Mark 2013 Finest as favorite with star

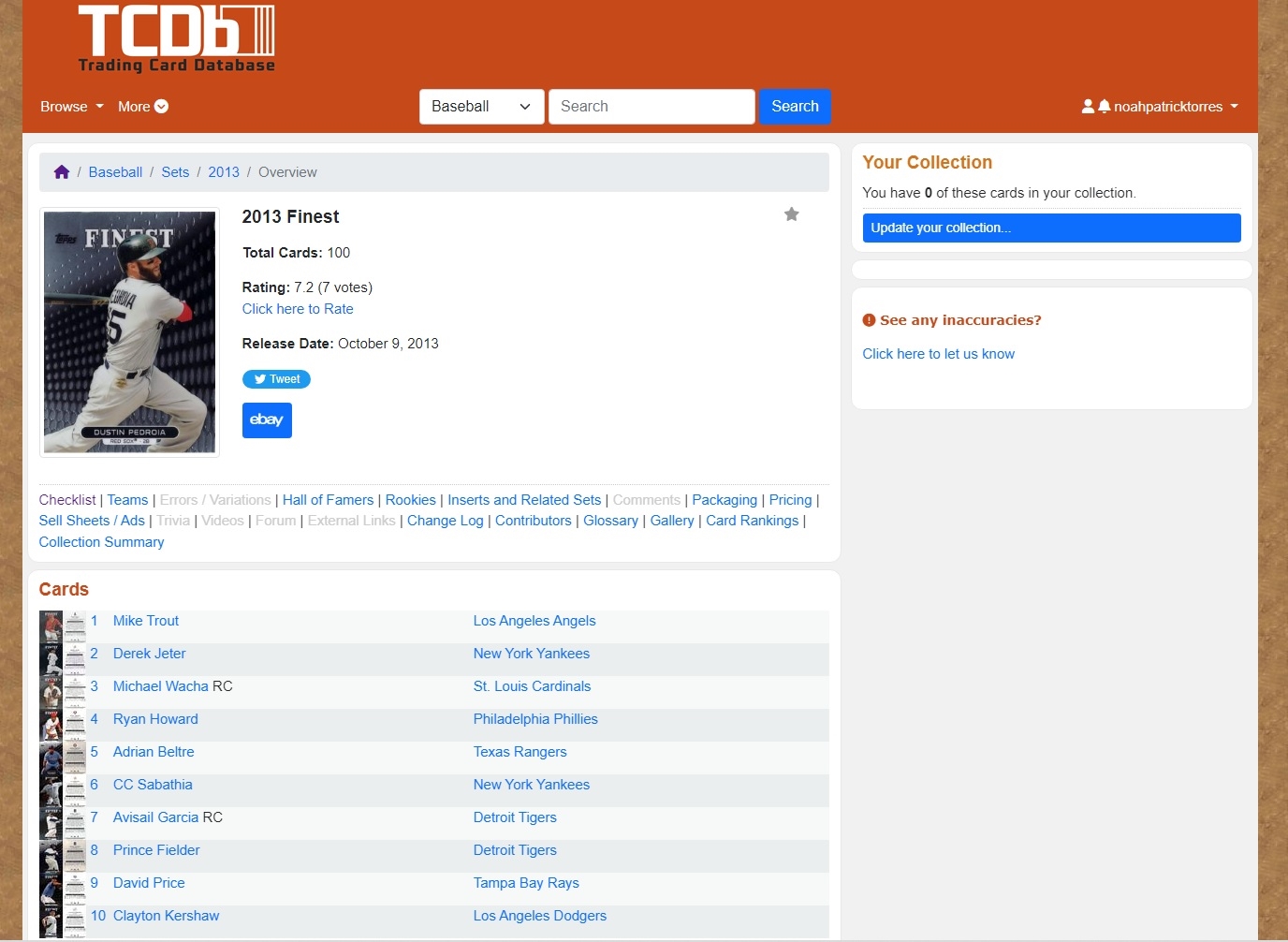(x=792, y=214)
